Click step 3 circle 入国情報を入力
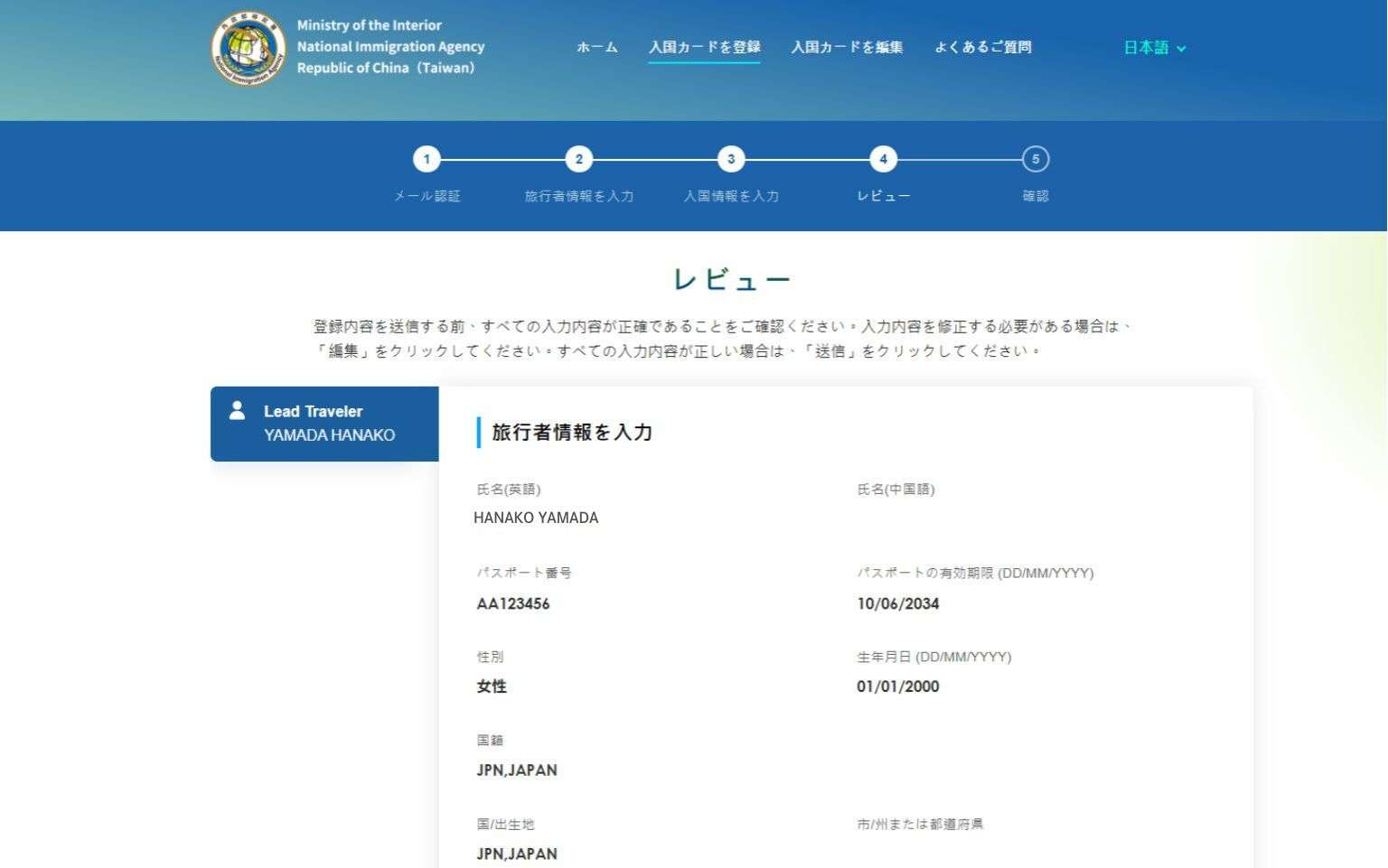 click(x=731, y=160)
